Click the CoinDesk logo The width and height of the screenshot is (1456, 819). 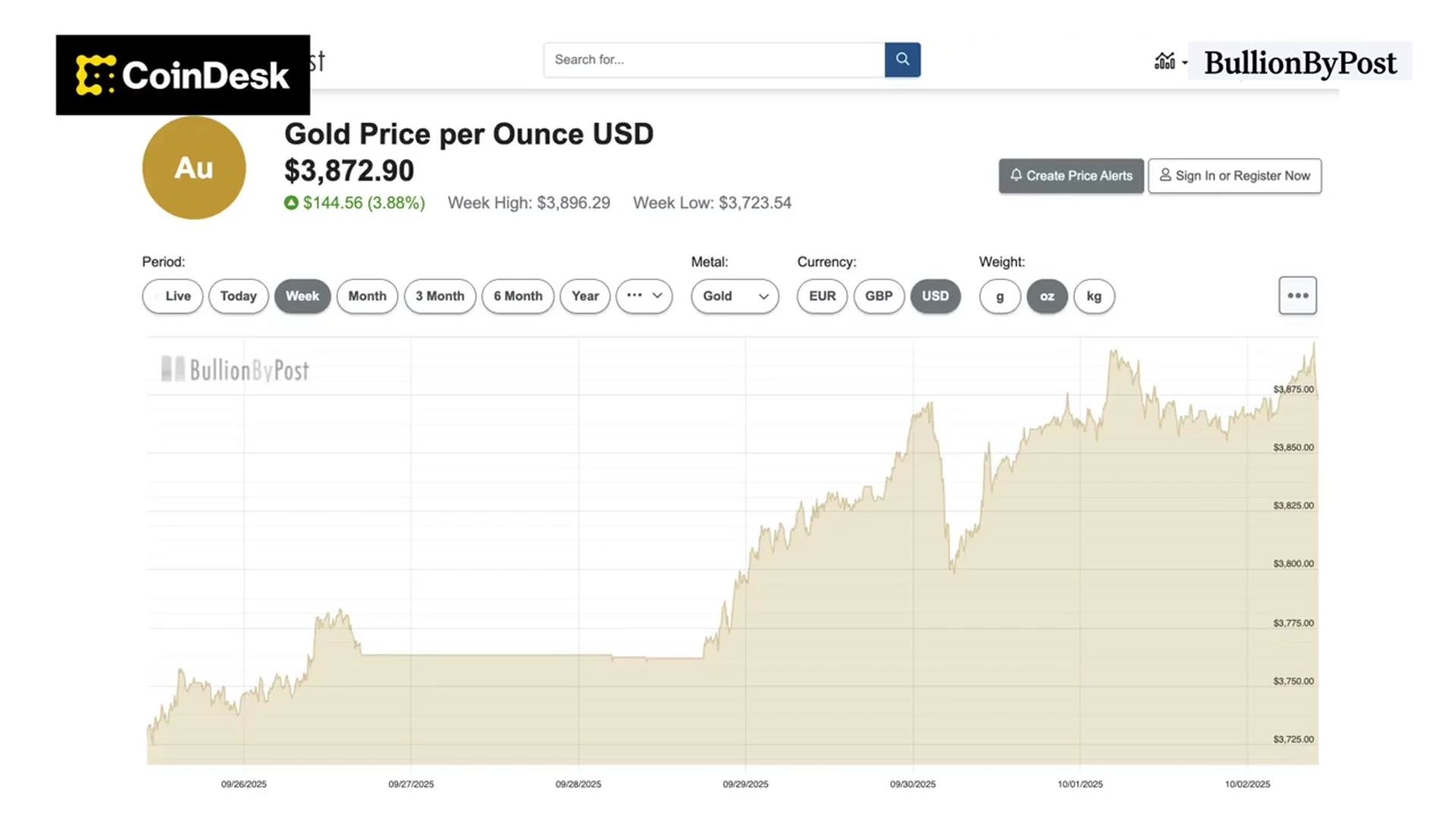[183, 75]
